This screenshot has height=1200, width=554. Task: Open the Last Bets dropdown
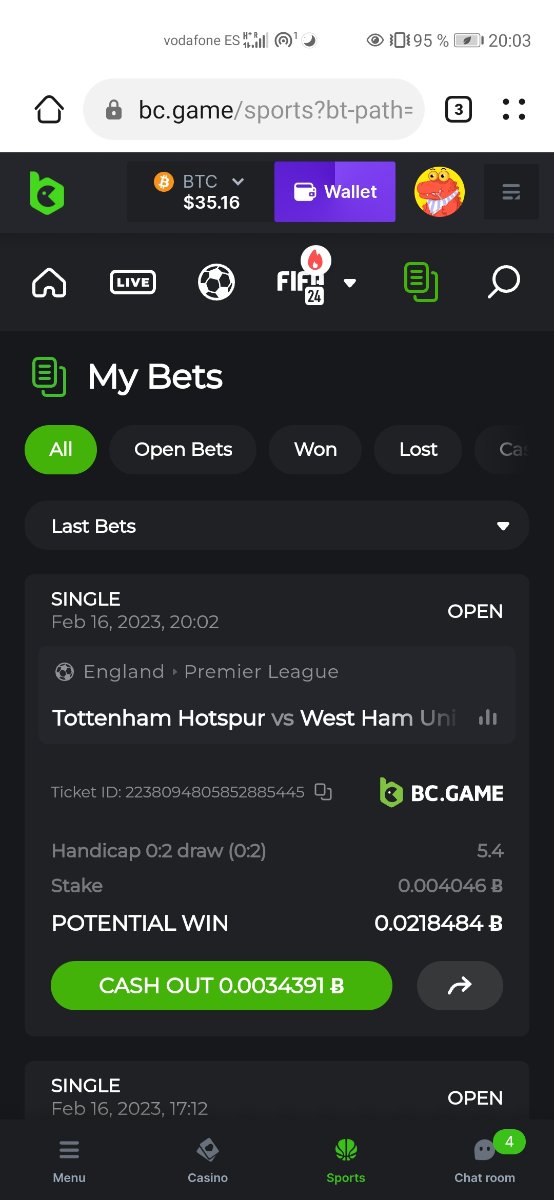(x=277, y=526)
